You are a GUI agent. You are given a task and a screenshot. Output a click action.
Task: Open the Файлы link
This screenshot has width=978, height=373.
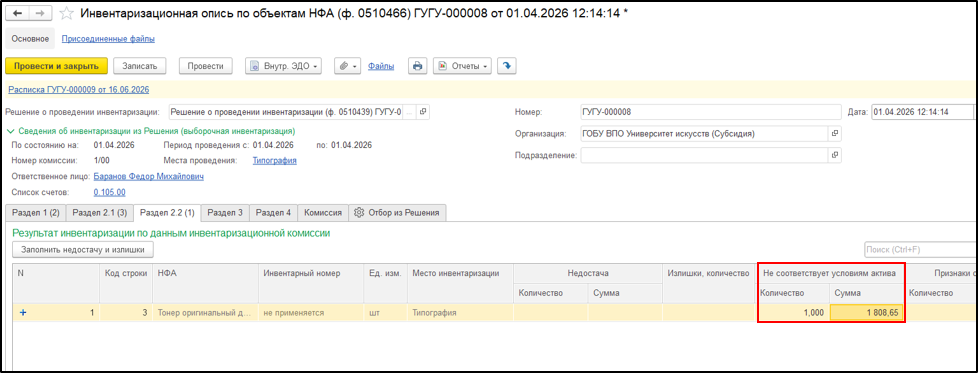click(x=380, y=66)
